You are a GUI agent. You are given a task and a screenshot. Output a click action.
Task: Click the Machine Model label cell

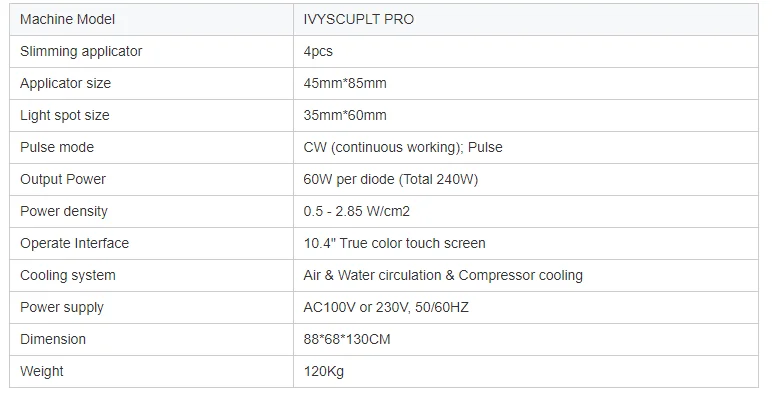click(152, 20)
